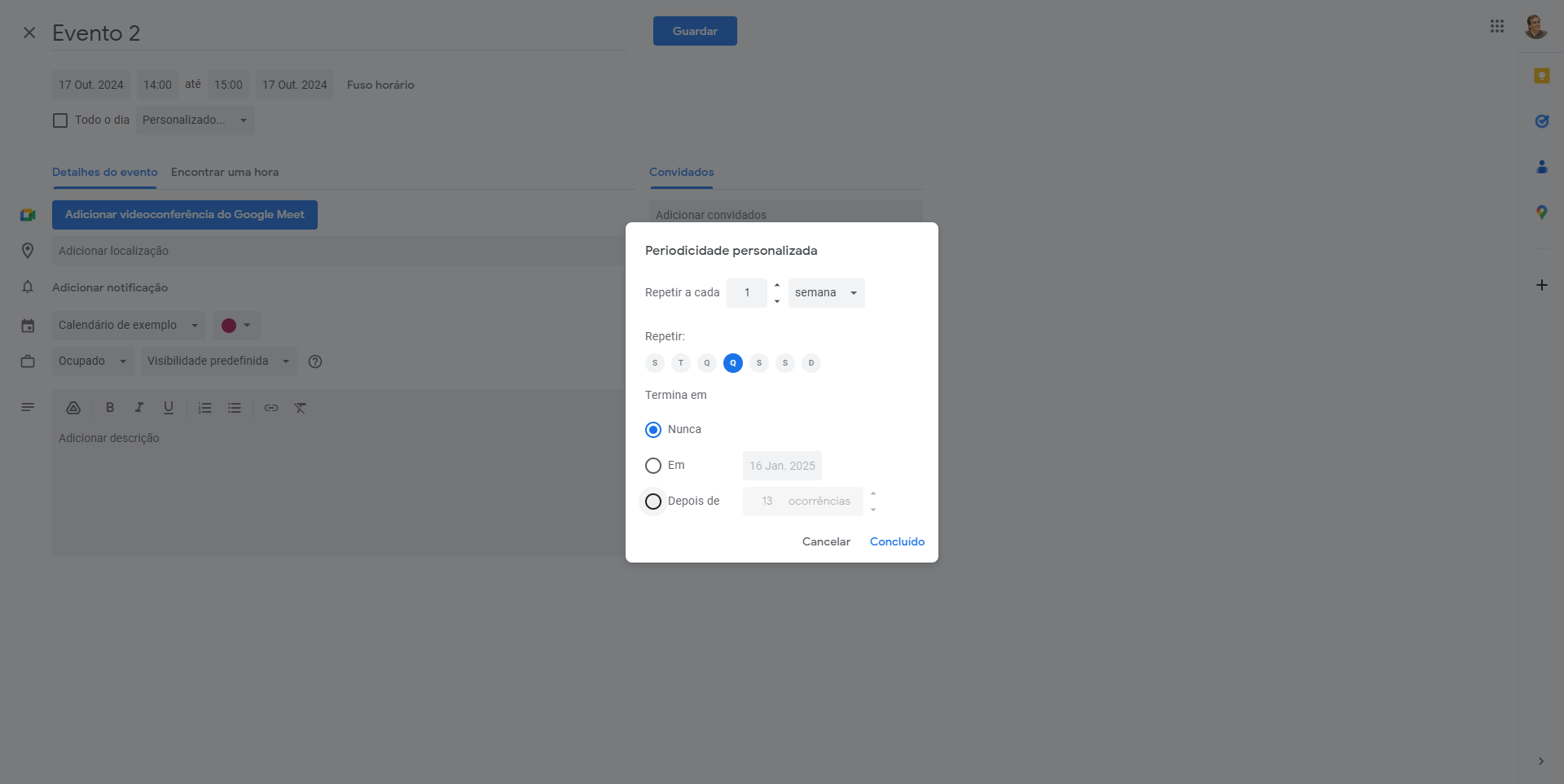
Task: Select the 'Convidados' tab
Action: tap(681, 173)
